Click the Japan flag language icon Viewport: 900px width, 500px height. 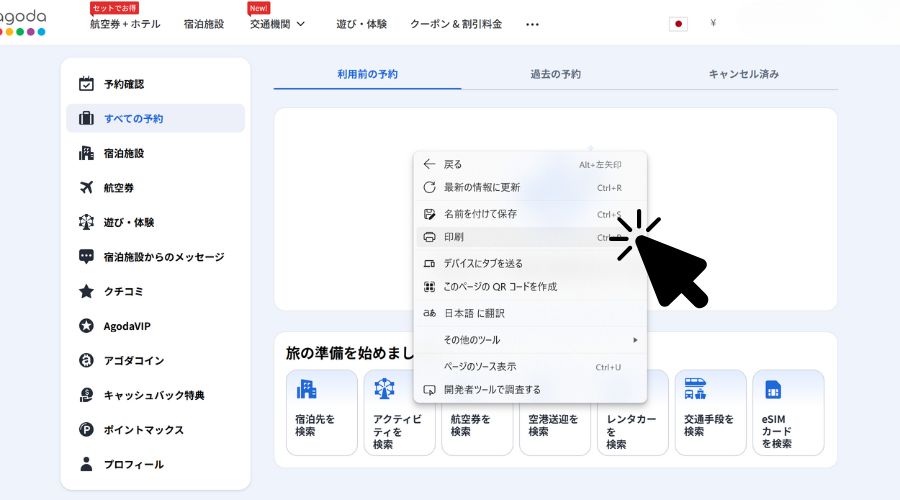click(678, 24)
